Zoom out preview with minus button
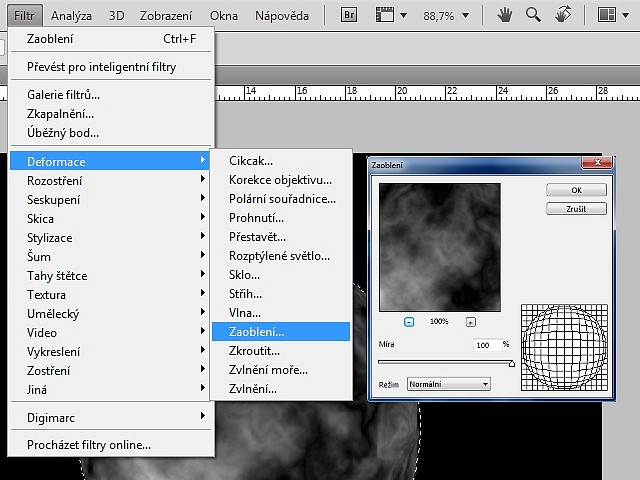 [x=409, y=322]
